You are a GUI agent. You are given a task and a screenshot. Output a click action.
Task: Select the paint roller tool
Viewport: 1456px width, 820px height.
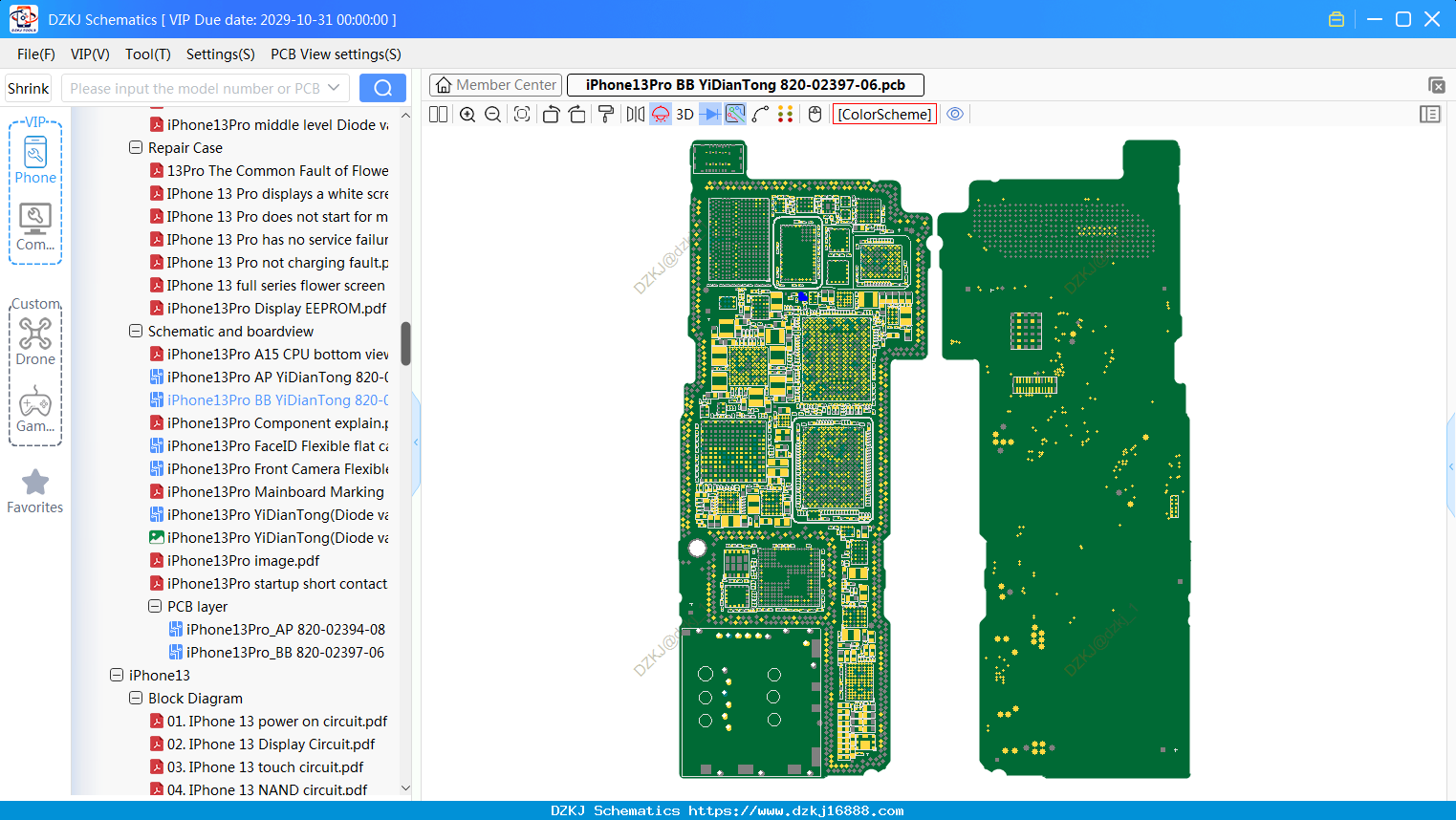(606, 115)
